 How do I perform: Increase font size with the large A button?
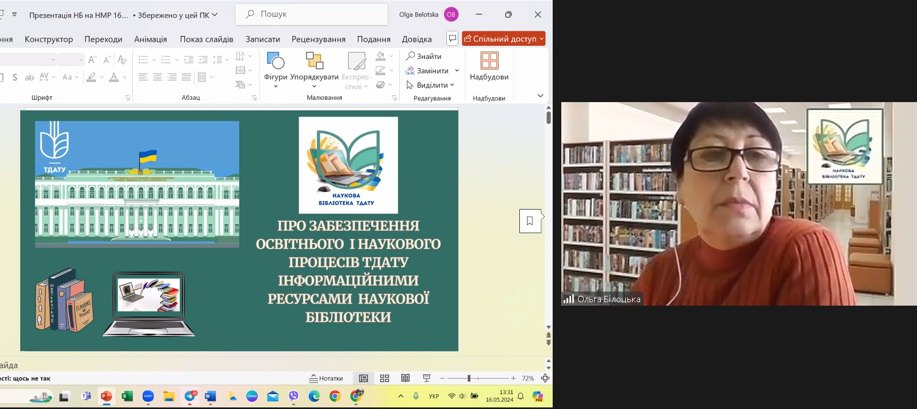click(92, 59)
